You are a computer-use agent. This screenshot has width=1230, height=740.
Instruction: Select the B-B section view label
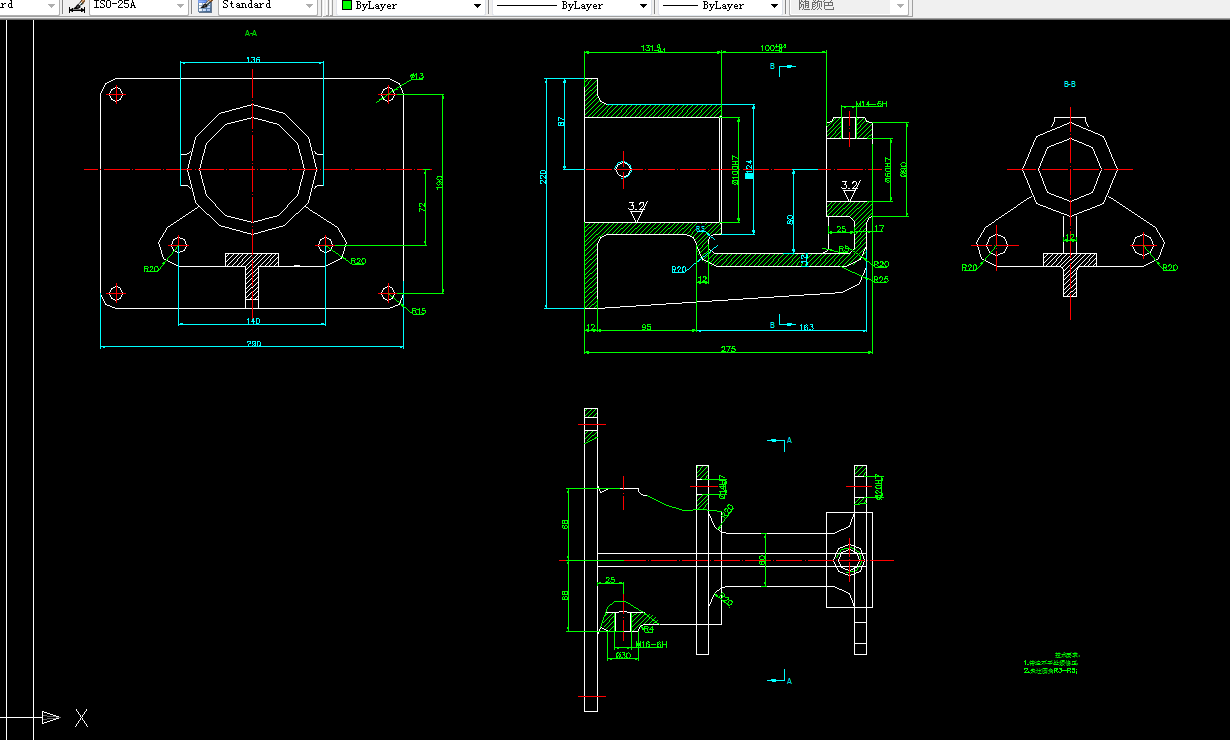pos(1069,85)
